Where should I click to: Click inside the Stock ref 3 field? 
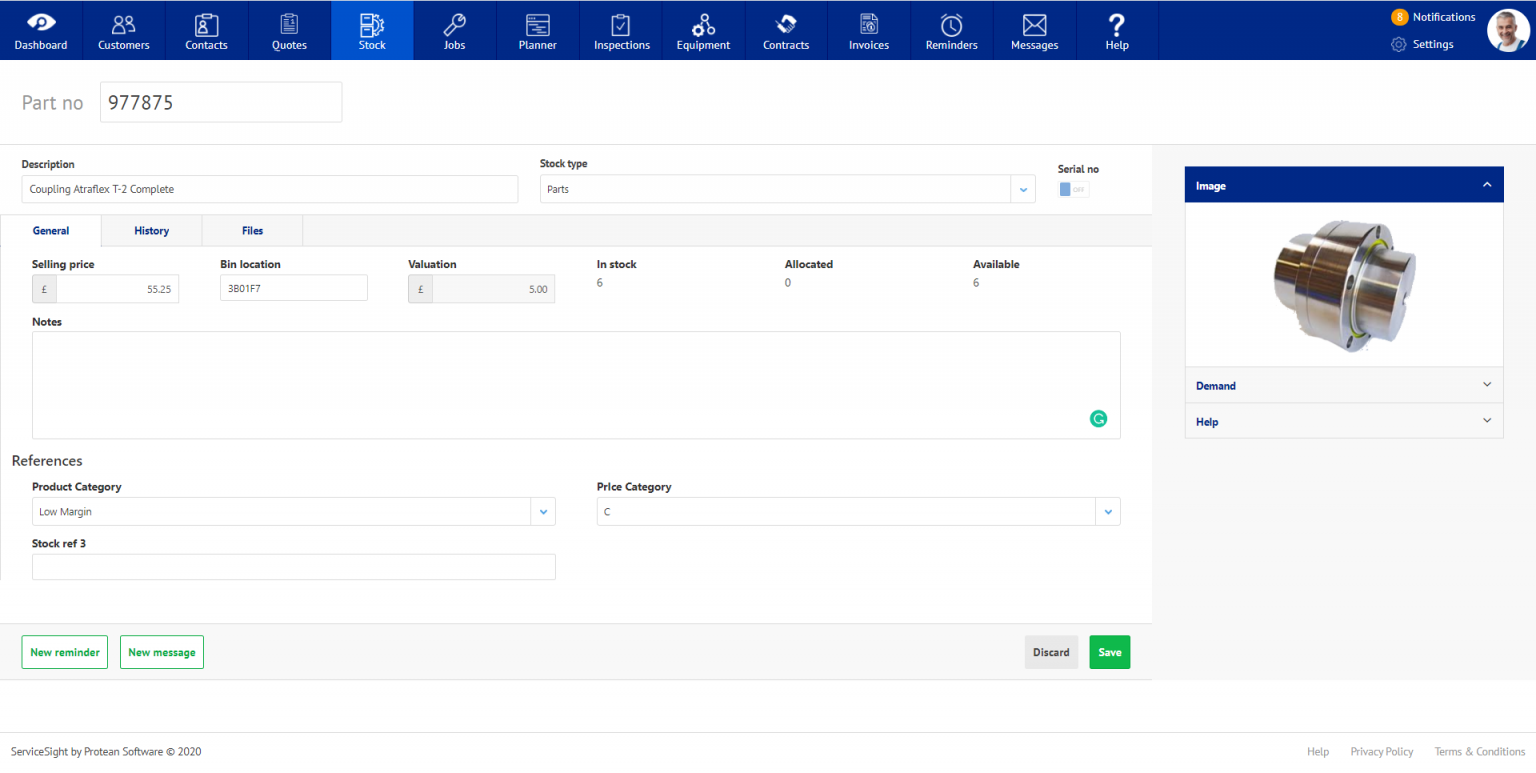(293, 566)
